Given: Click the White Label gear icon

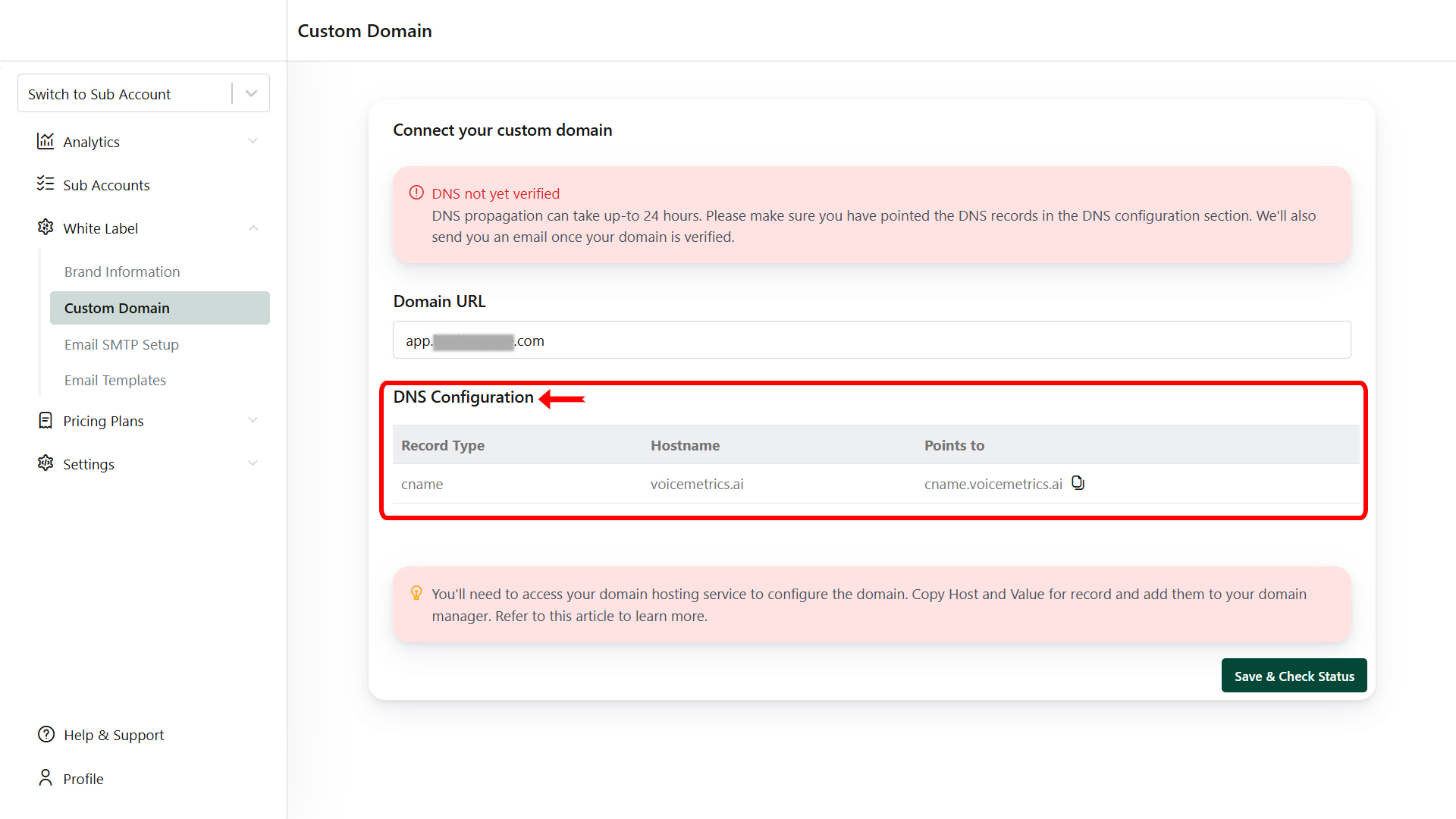Looking at the screenshot, I should pos(45,227).
